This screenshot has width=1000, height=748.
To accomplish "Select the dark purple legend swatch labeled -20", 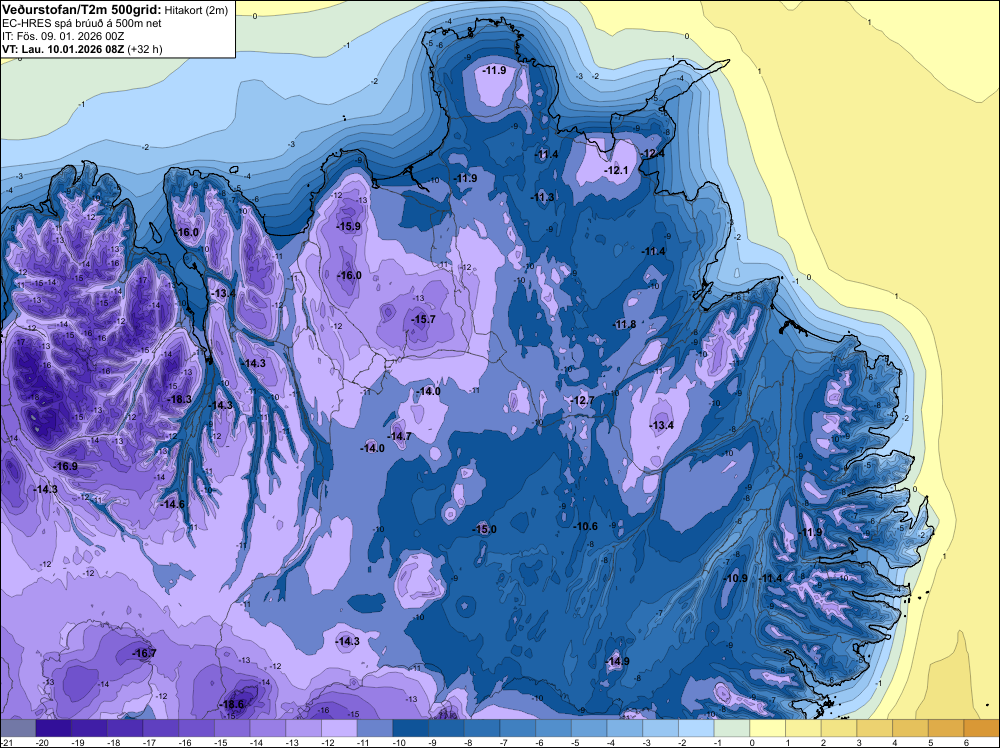I will point(54,728).
